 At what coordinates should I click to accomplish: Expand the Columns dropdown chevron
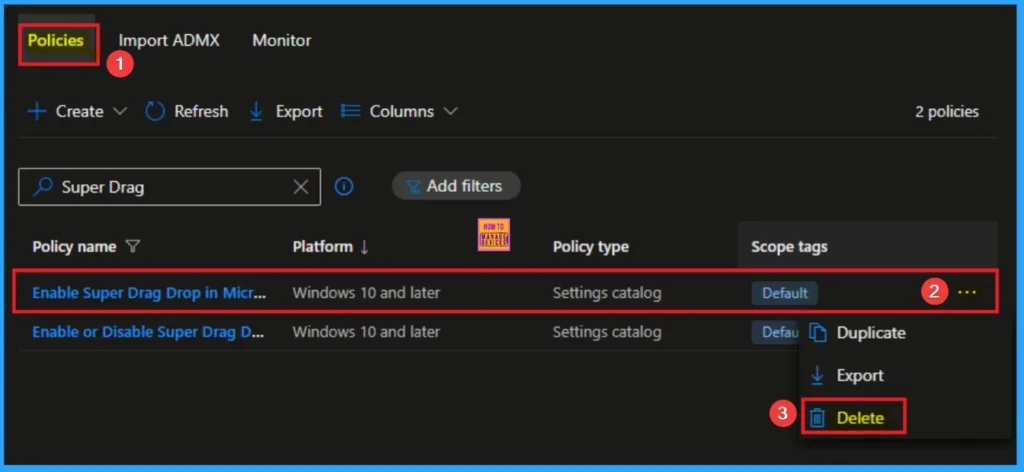tap(451, 112)
